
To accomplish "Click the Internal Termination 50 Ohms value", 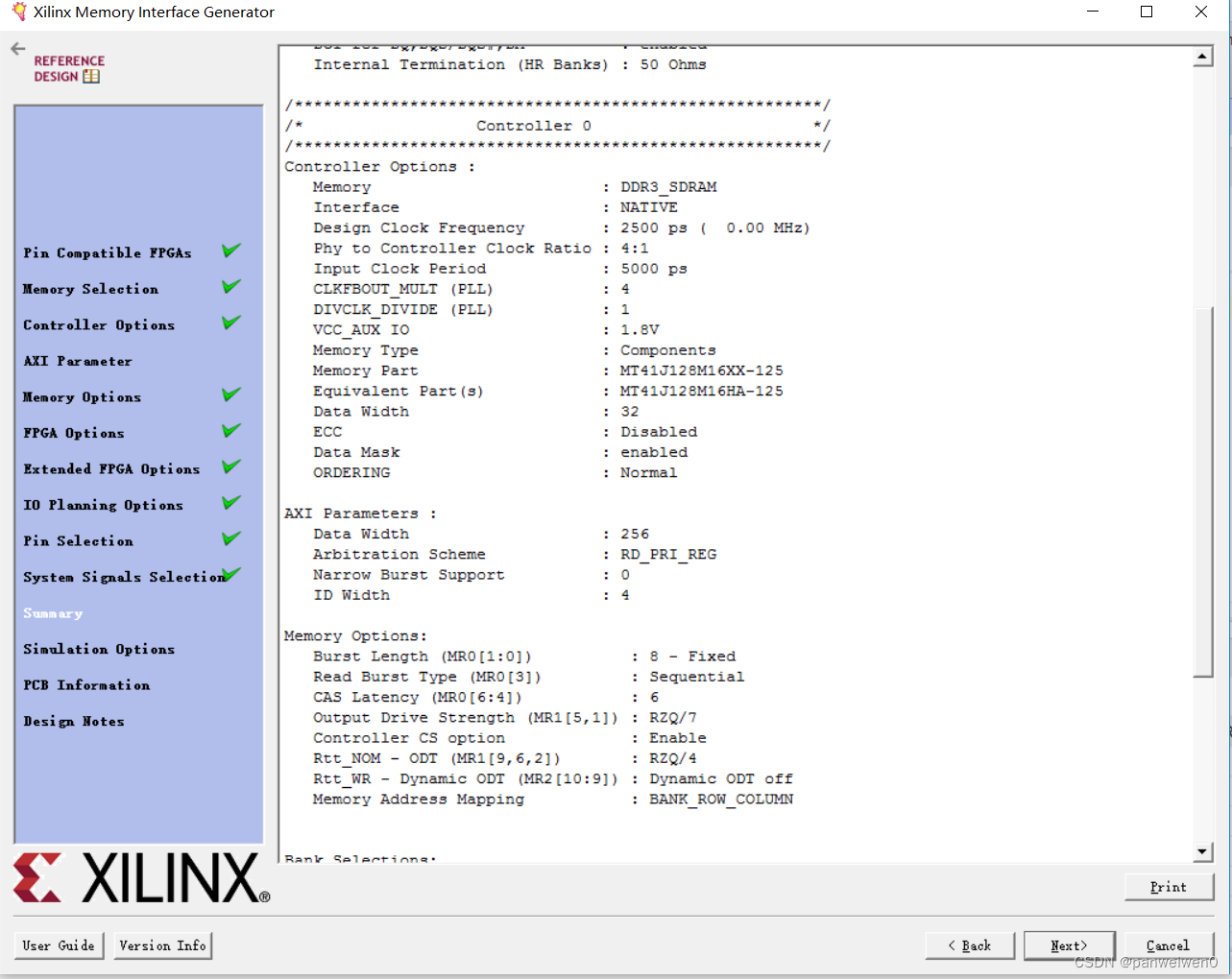I will click(673, 64).
